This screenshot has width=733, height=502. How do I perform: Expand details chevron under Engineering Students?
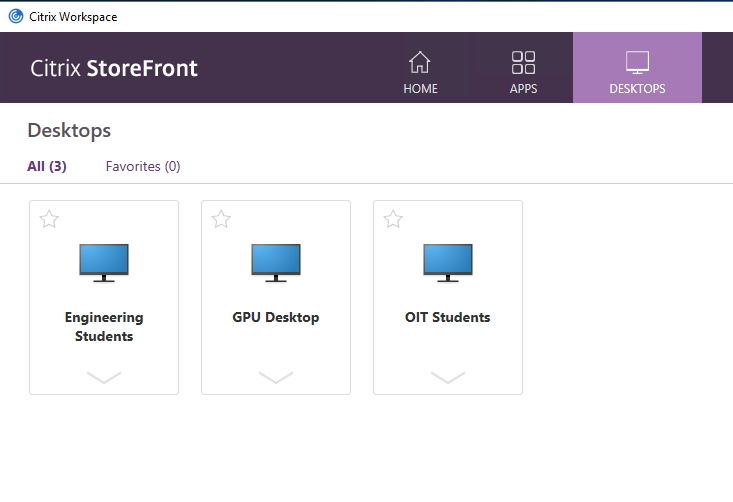click(x=104, y=377)
